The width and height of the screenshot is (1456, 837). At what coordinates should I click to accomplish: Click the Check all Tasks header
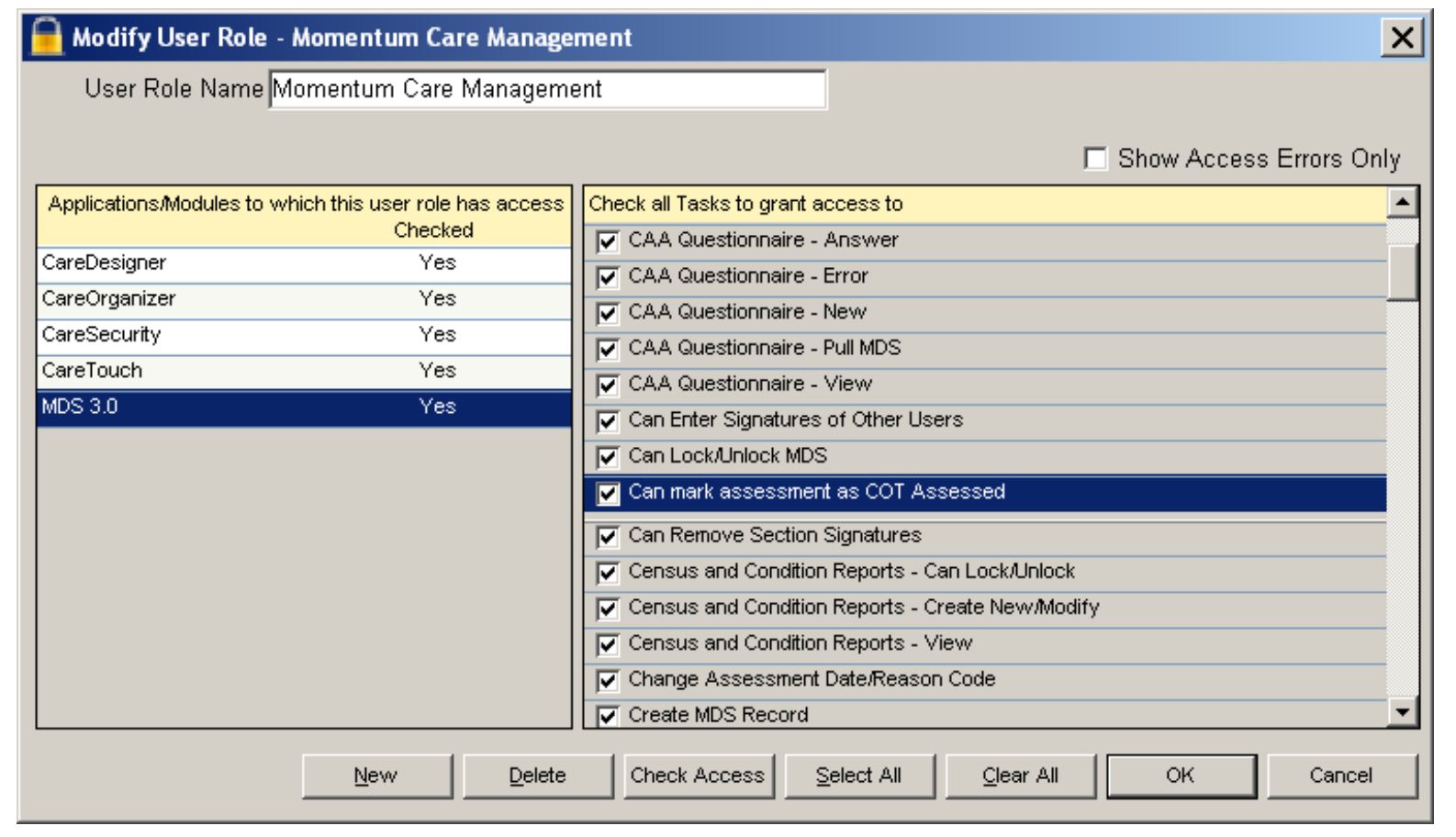(x=985, y=204)
